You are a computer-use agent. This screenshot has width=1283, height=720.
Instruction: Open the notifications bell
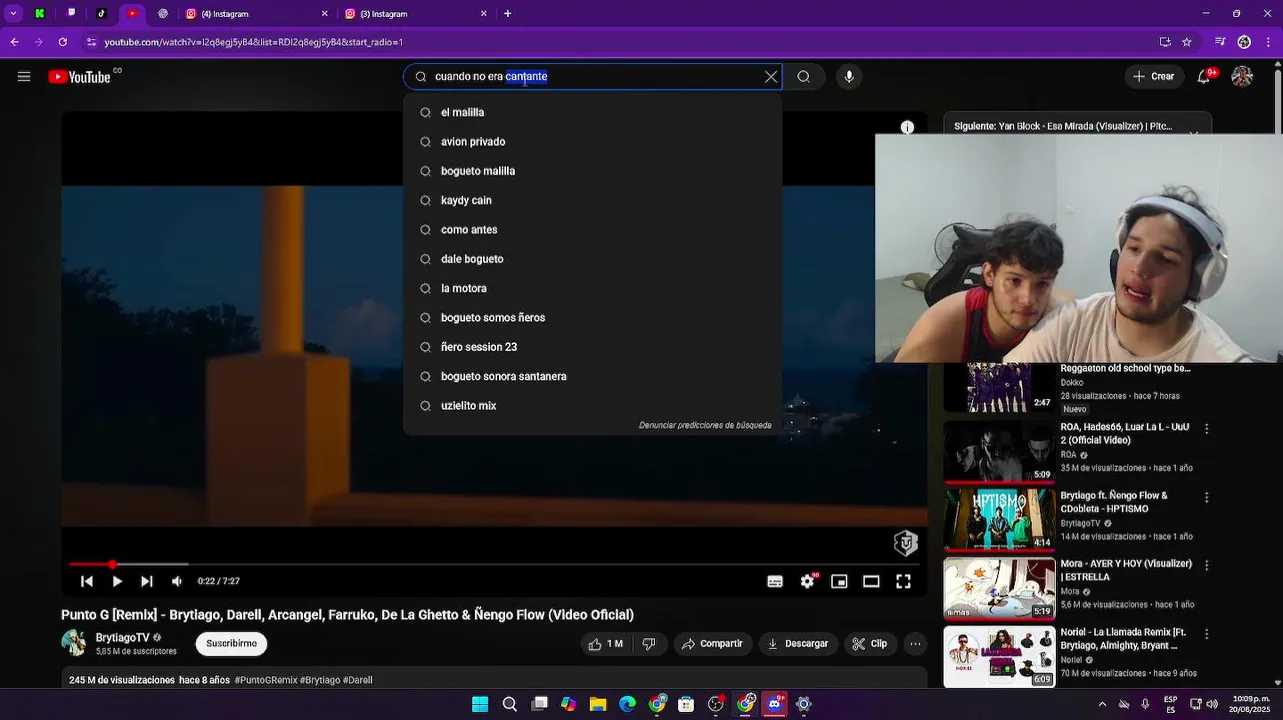pos(1205,77)
